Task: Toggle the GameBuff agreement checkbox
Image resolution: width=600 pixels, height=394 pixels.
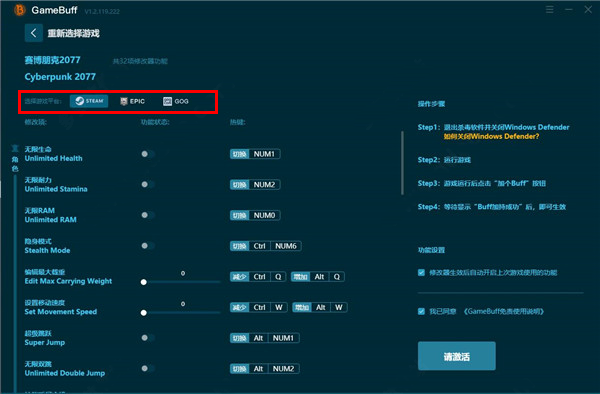Action: [x=421, y=311]
